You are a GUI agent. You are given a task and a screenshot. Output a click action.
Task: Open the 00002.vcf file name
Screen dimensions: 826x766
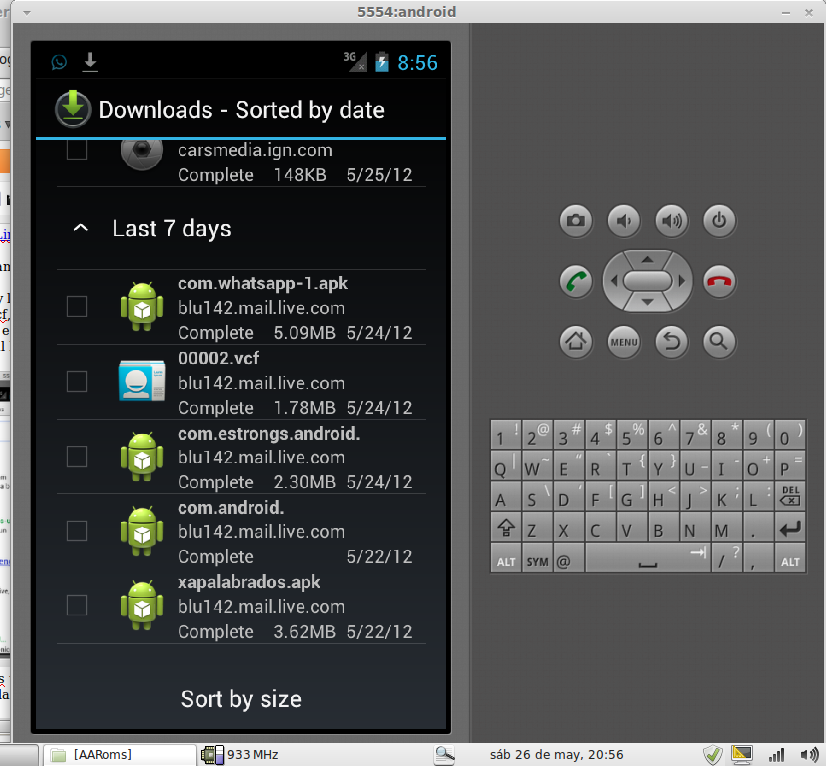pos(219,358)
